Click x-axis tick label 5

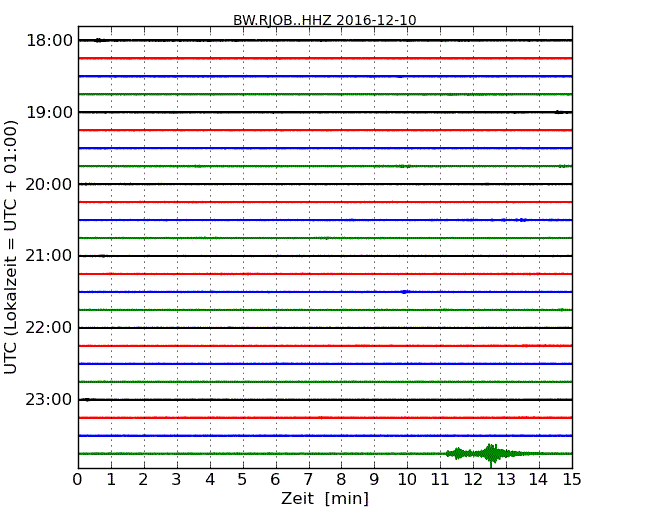[243, 480]
